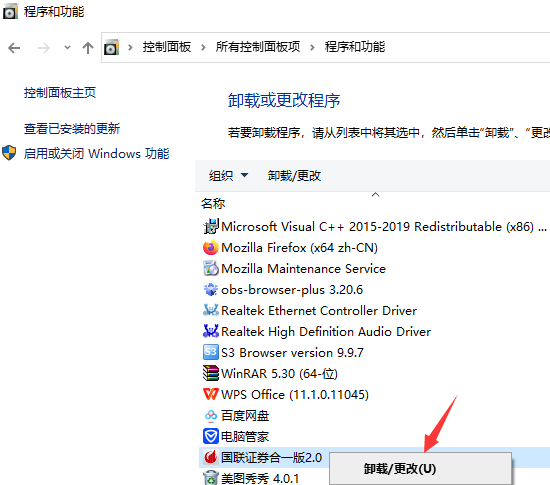550x485 pixels.
Task: Select Realtek High Definition Audio Driver entry
Action: (x=326, y=332)
